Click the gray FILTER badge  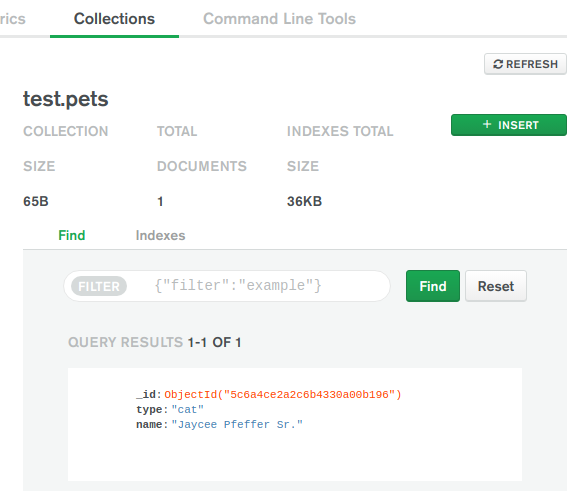coord(99,286)
